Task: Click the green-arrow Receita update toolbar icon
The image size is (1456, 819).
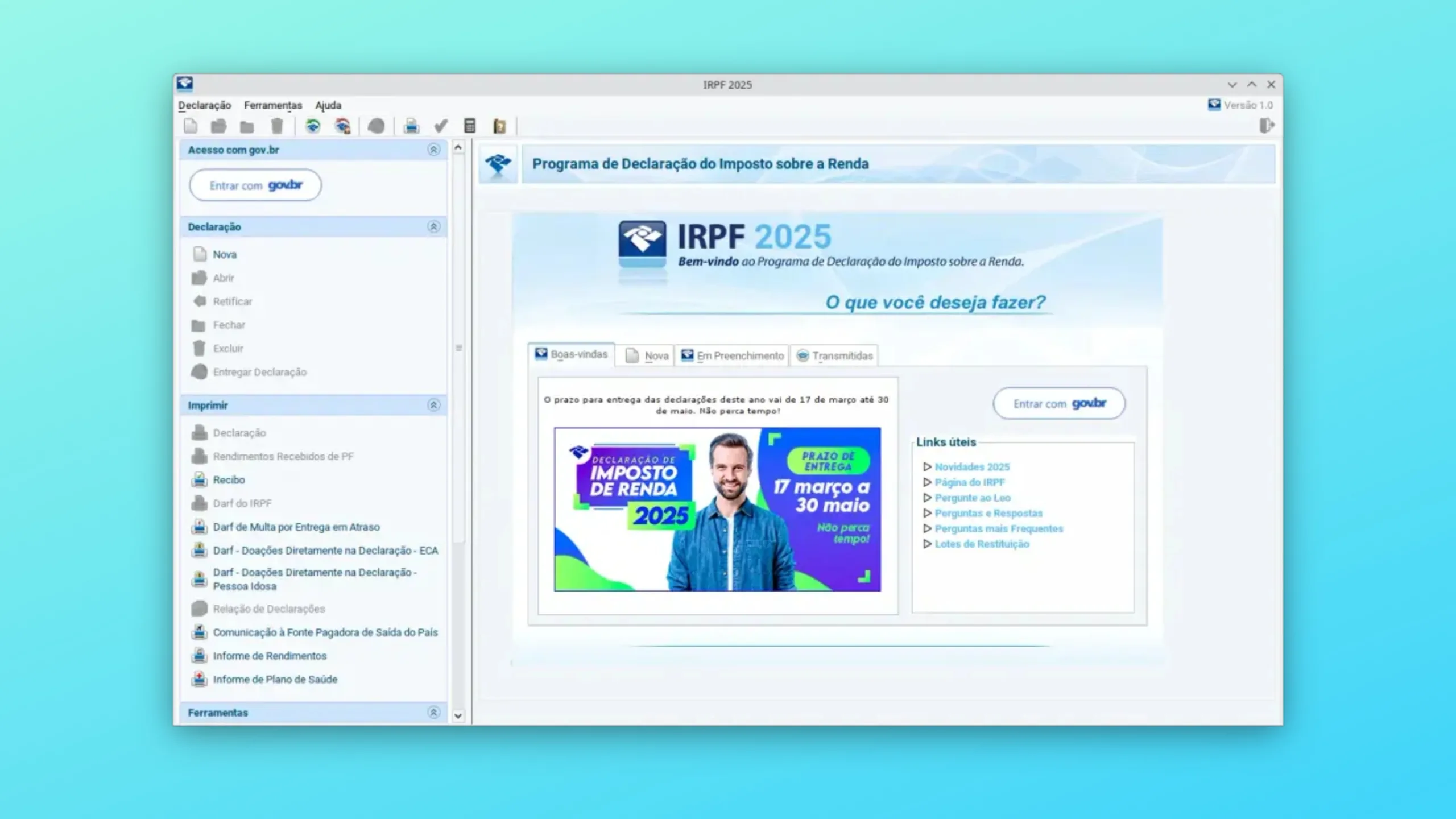Action: 313,126
